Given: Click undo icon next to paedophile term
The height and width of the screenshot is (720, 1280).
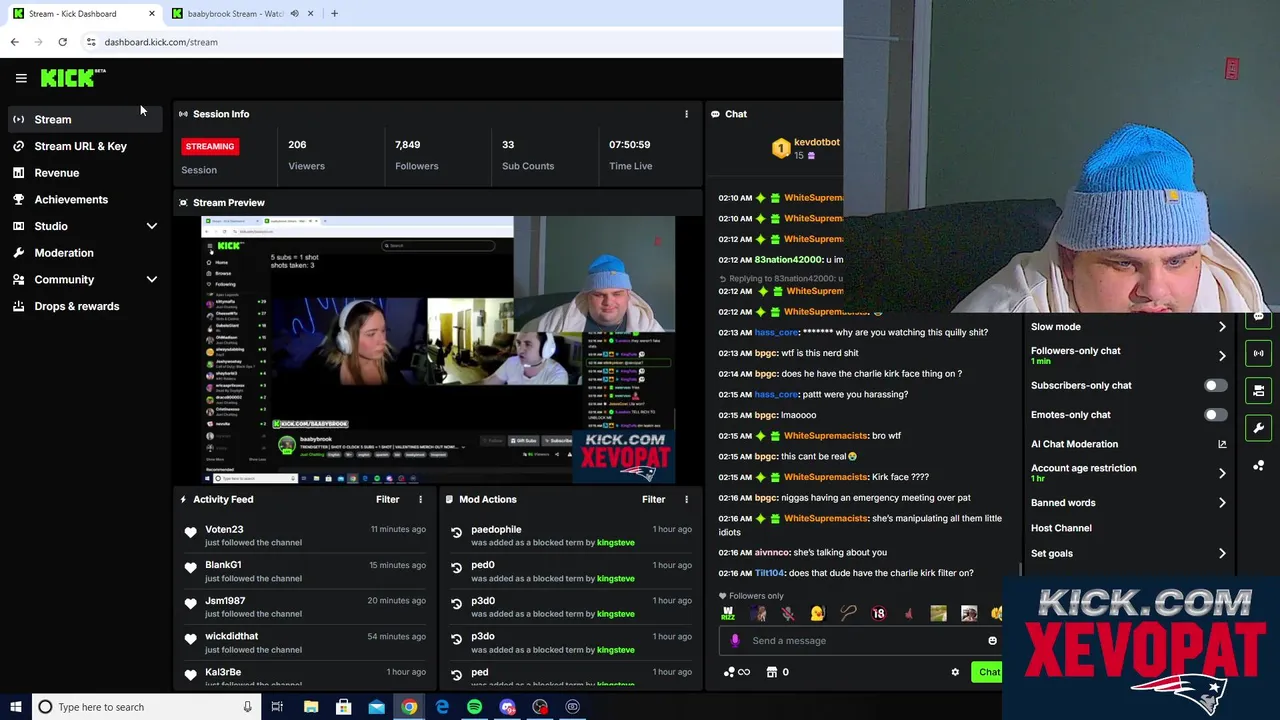Looking at the screenshot, I should [457, 534].
